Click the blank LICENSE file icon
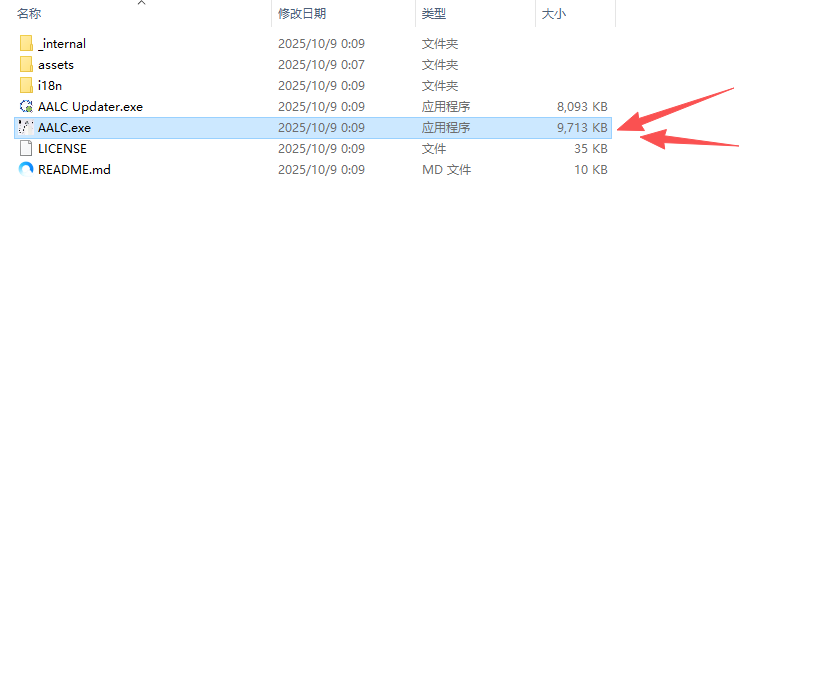 (x=26, y=149)
